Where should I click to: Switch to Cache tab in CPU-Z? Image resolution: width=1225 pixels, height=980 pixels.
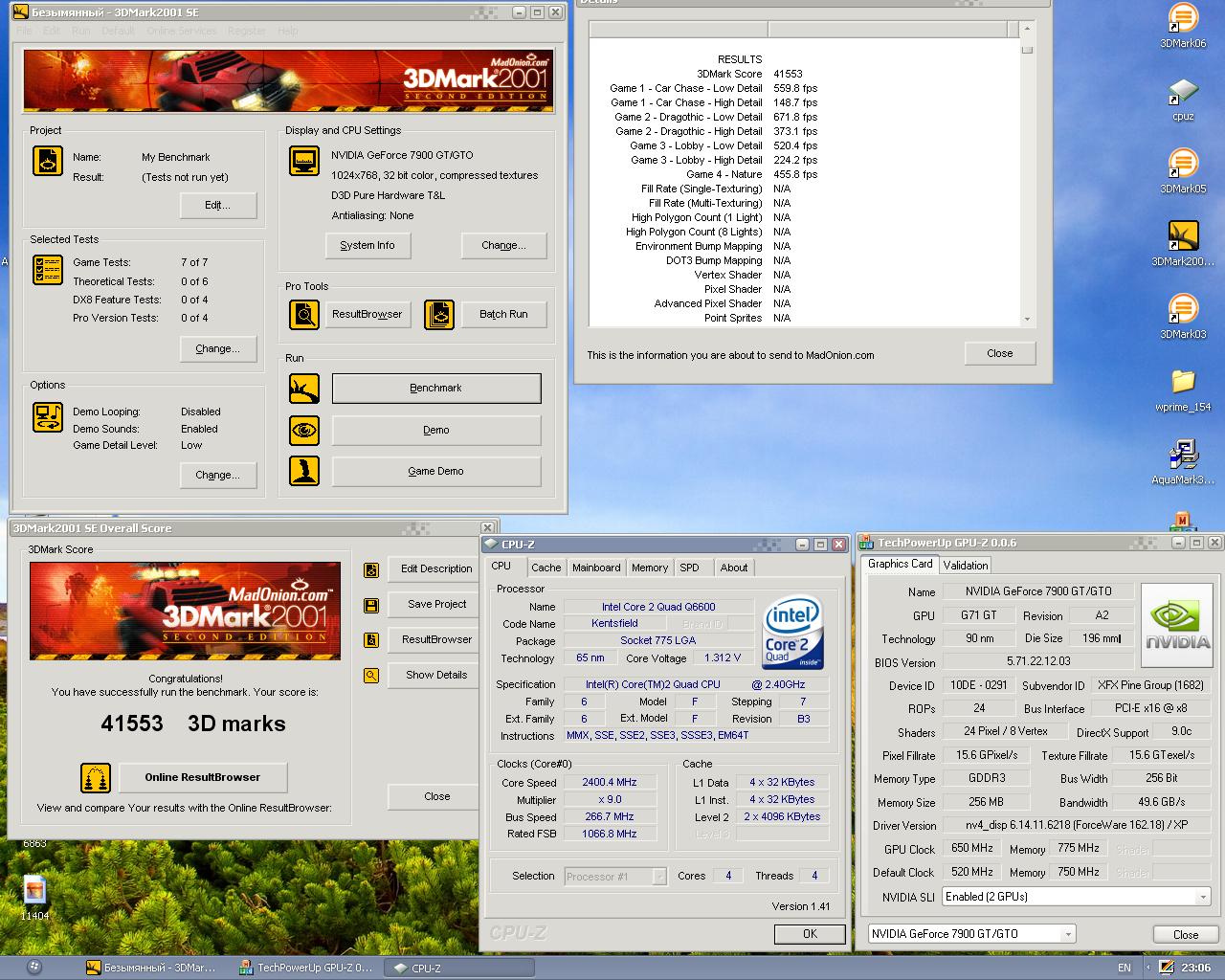pos(546,568)
